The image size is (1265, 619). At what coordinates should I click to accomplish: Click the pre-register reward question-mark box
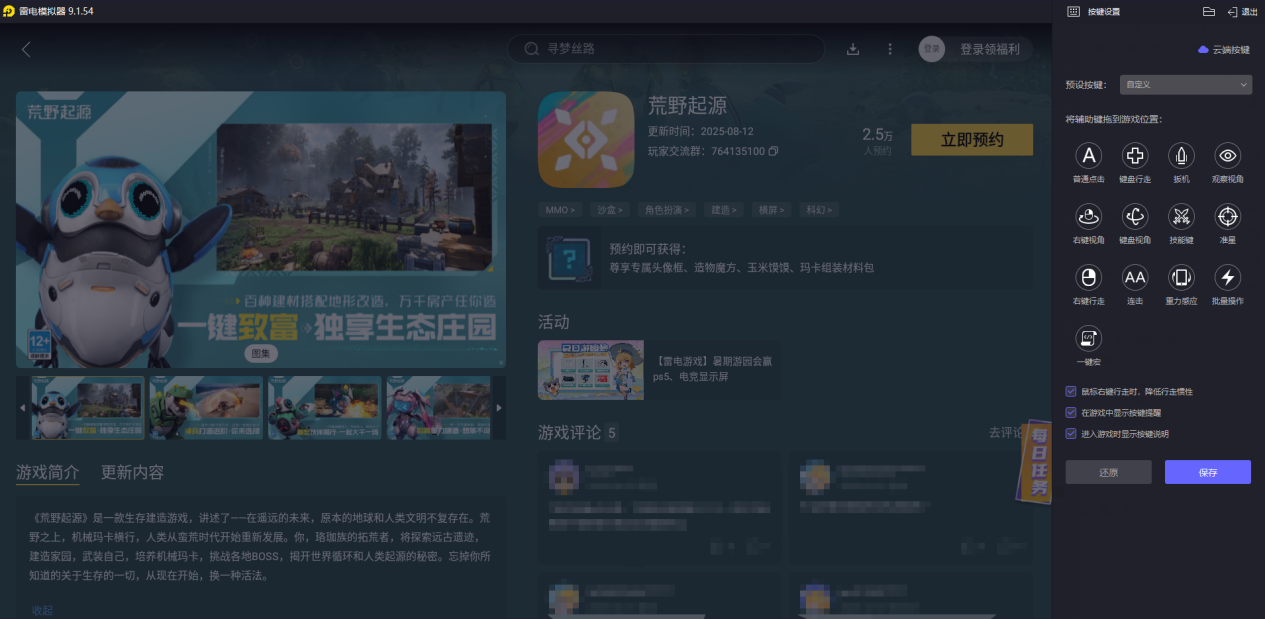[x=570, y=258]
